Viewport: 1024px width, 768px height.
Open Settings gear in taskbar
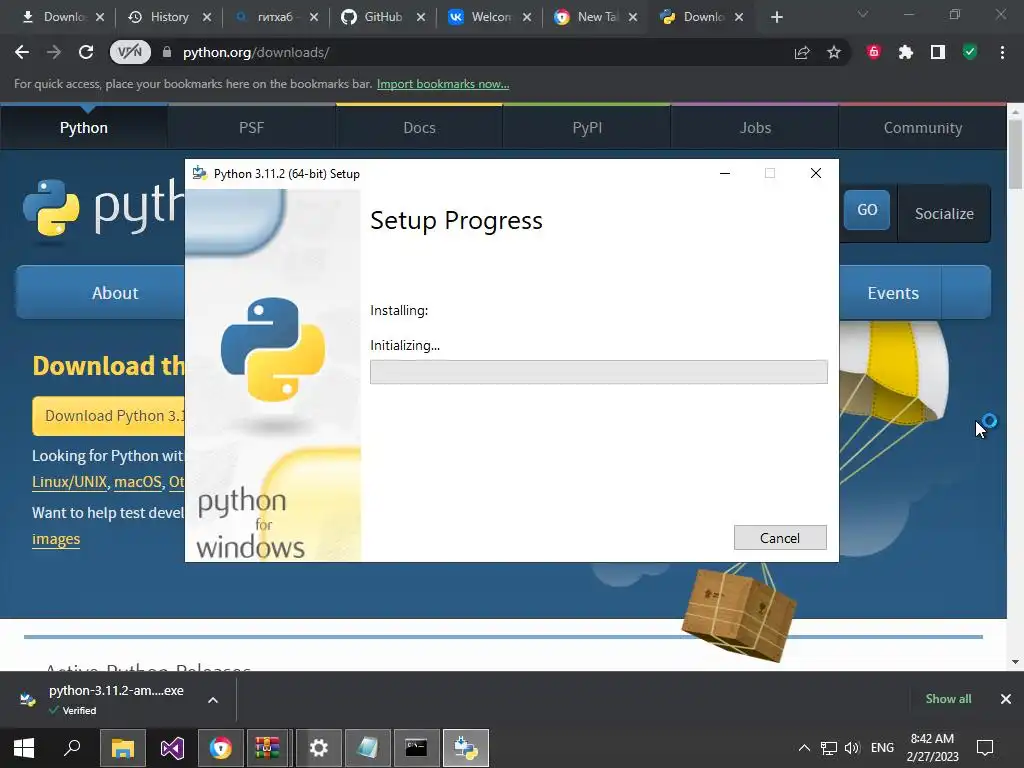319,748
